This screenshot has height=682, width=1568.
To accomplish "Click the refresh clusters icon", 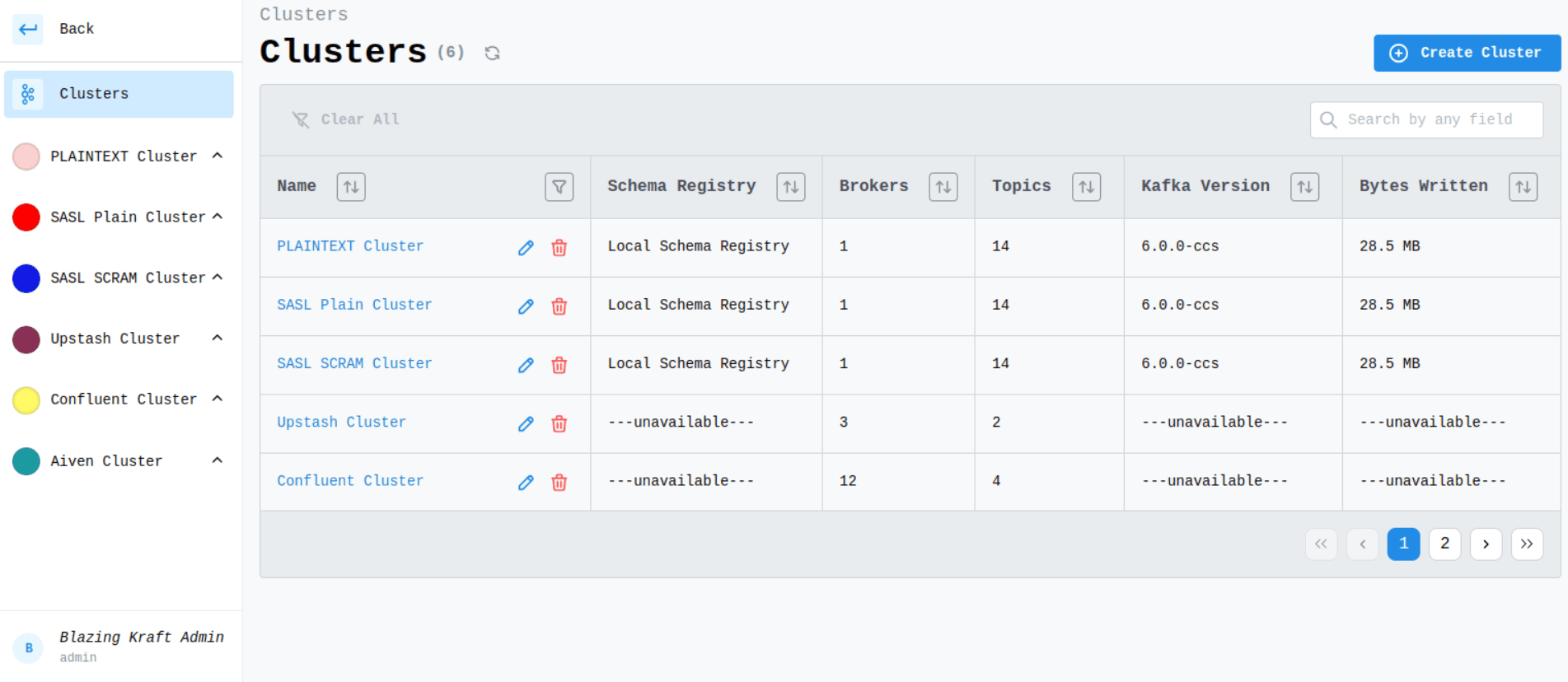I will coord(492,54).
